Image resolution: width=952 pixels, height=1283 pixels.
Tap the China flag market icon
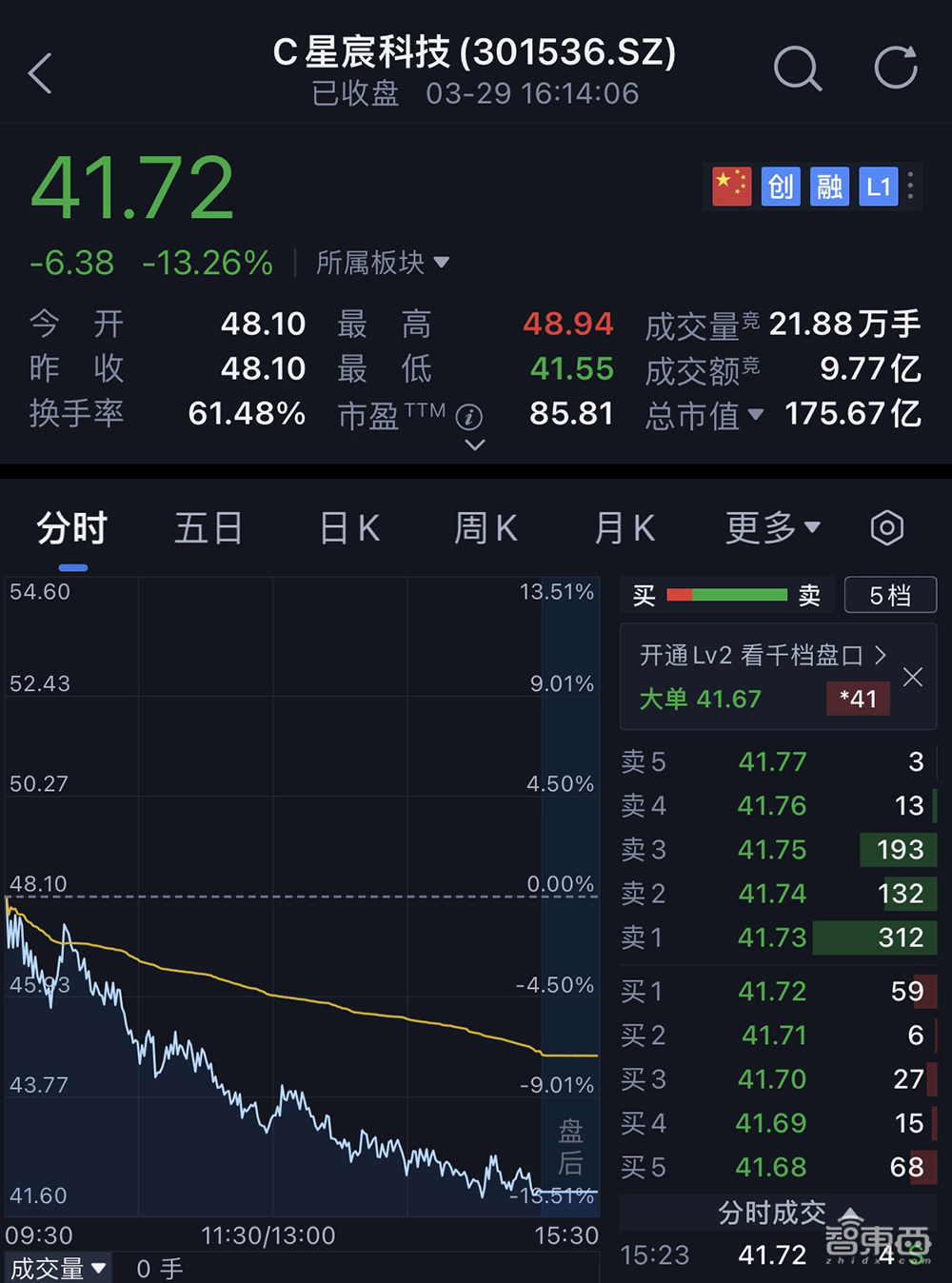click(729, 187)
